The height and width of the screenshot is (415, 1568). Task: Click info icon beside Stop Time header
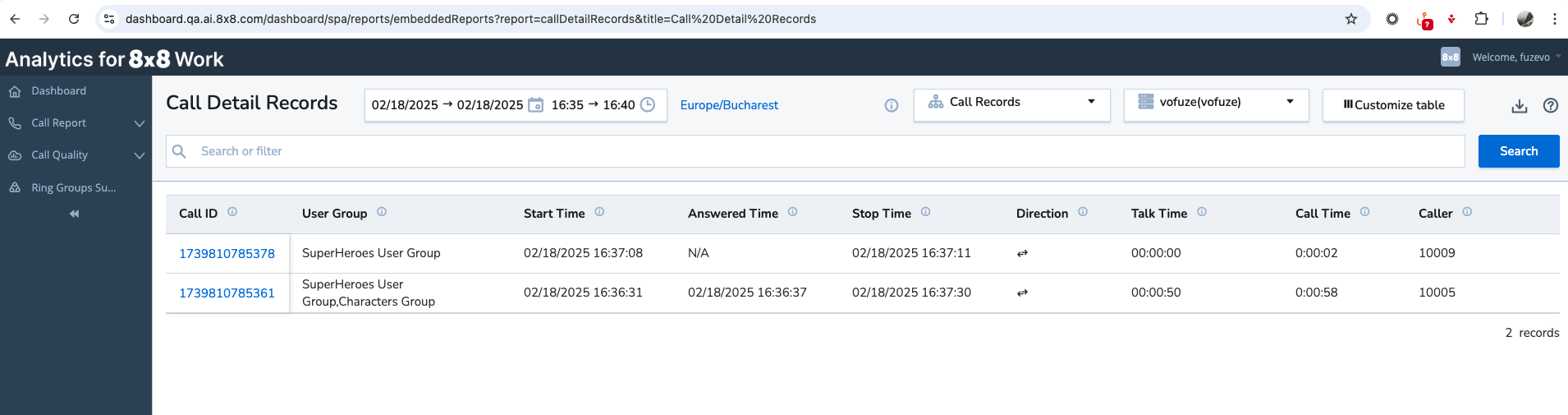point(925,211)
